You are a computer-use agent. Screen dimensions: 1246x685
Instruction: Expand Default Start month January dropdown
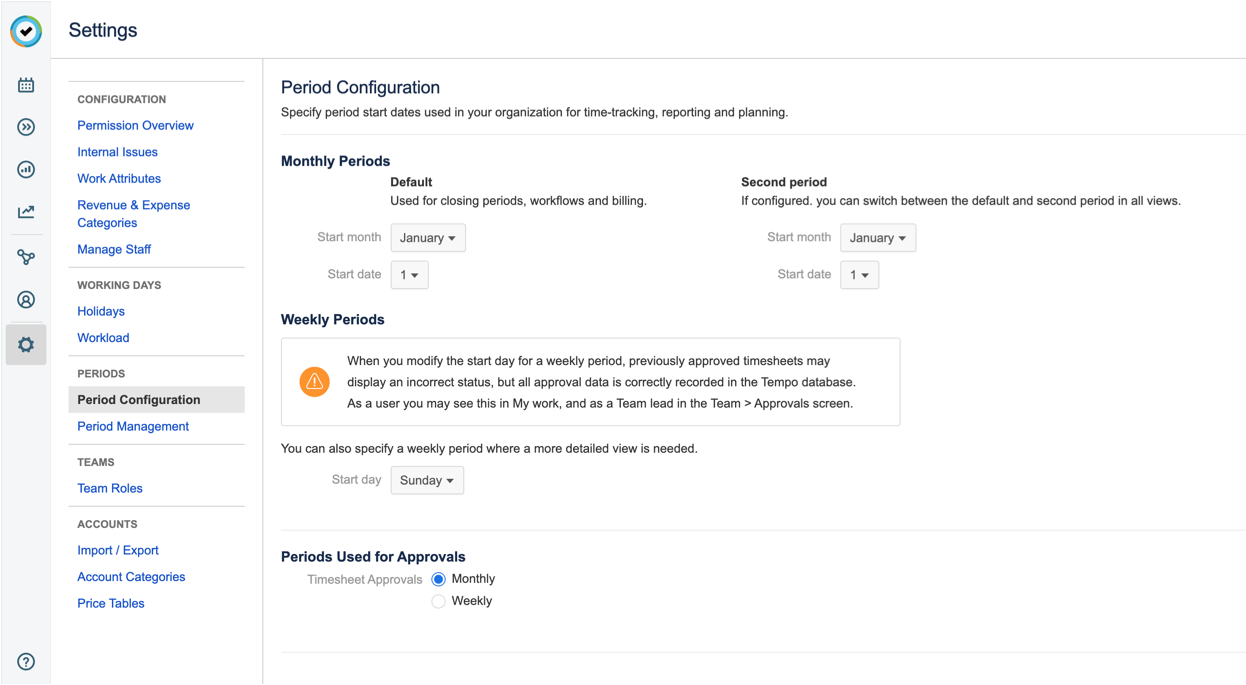coord(427,238)
